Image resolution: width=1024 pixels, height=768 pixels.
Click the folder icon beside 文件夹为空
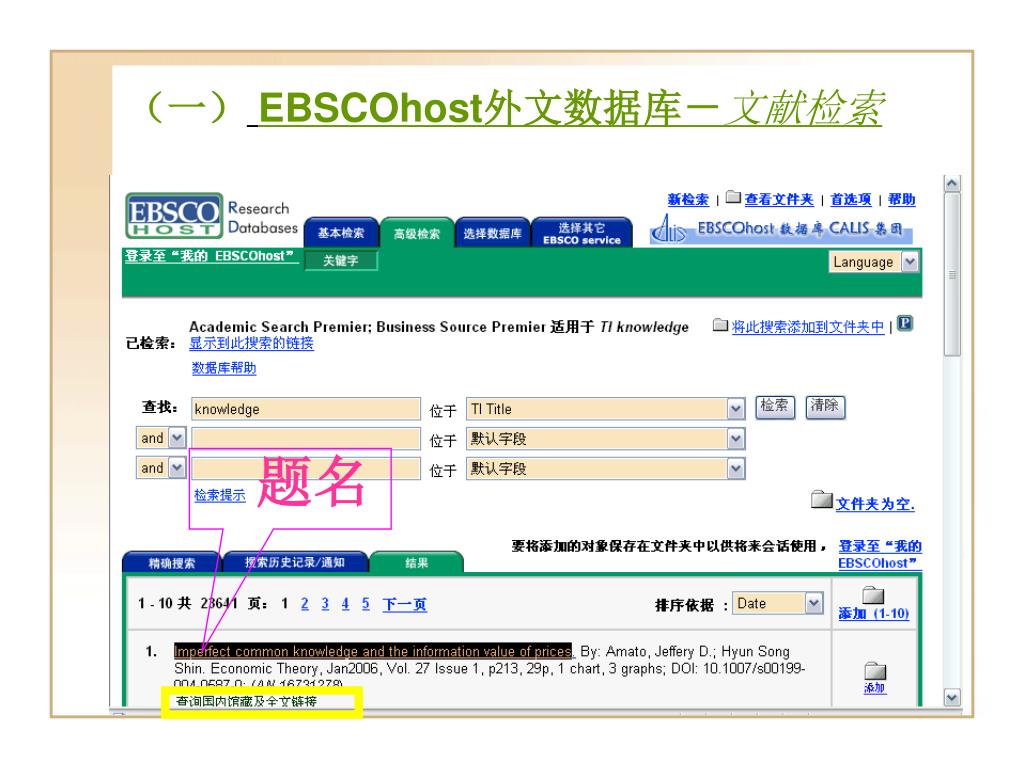tap(822, 500)
